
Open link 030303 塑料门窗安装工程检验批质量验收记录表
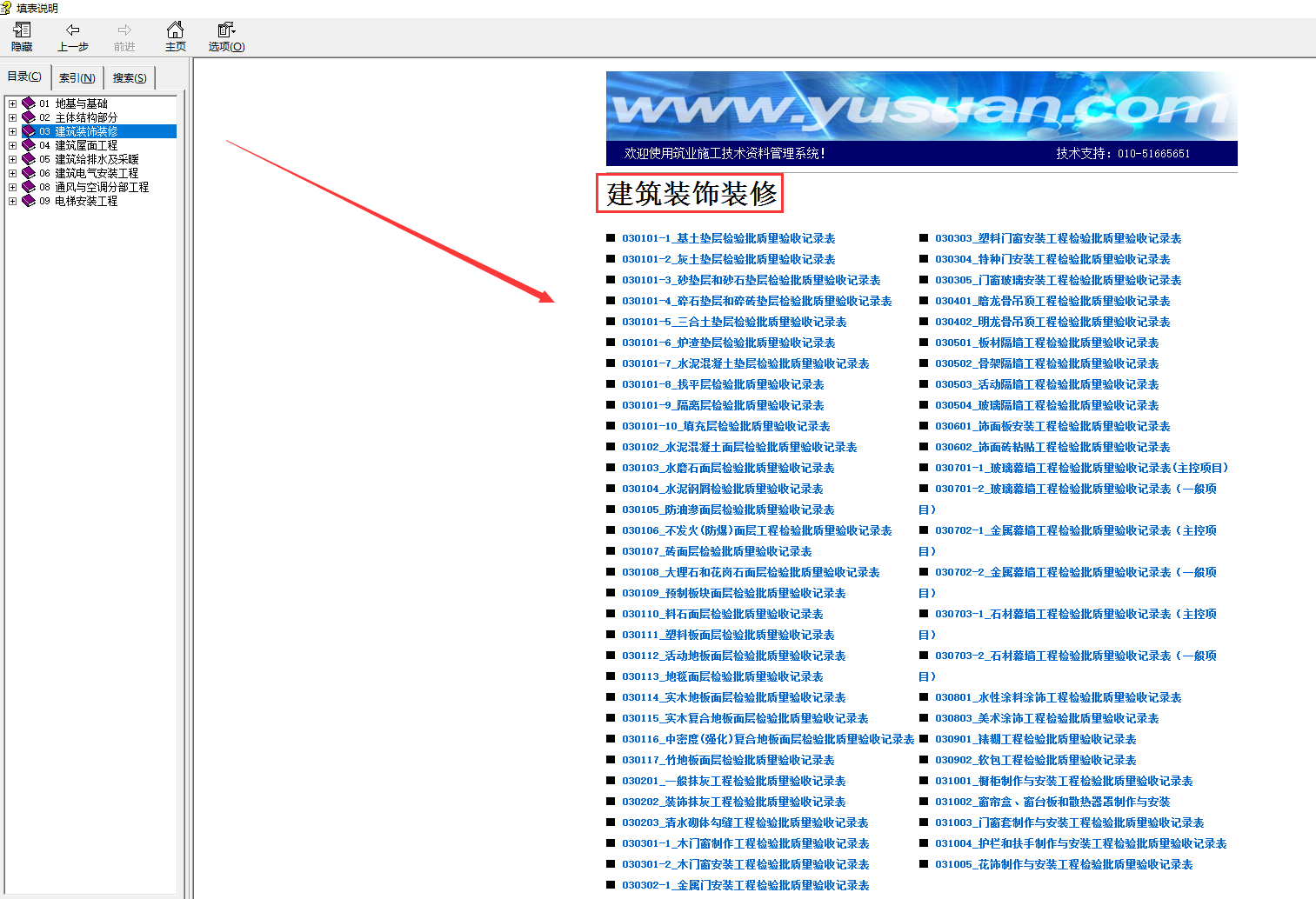coord(1059,238)
